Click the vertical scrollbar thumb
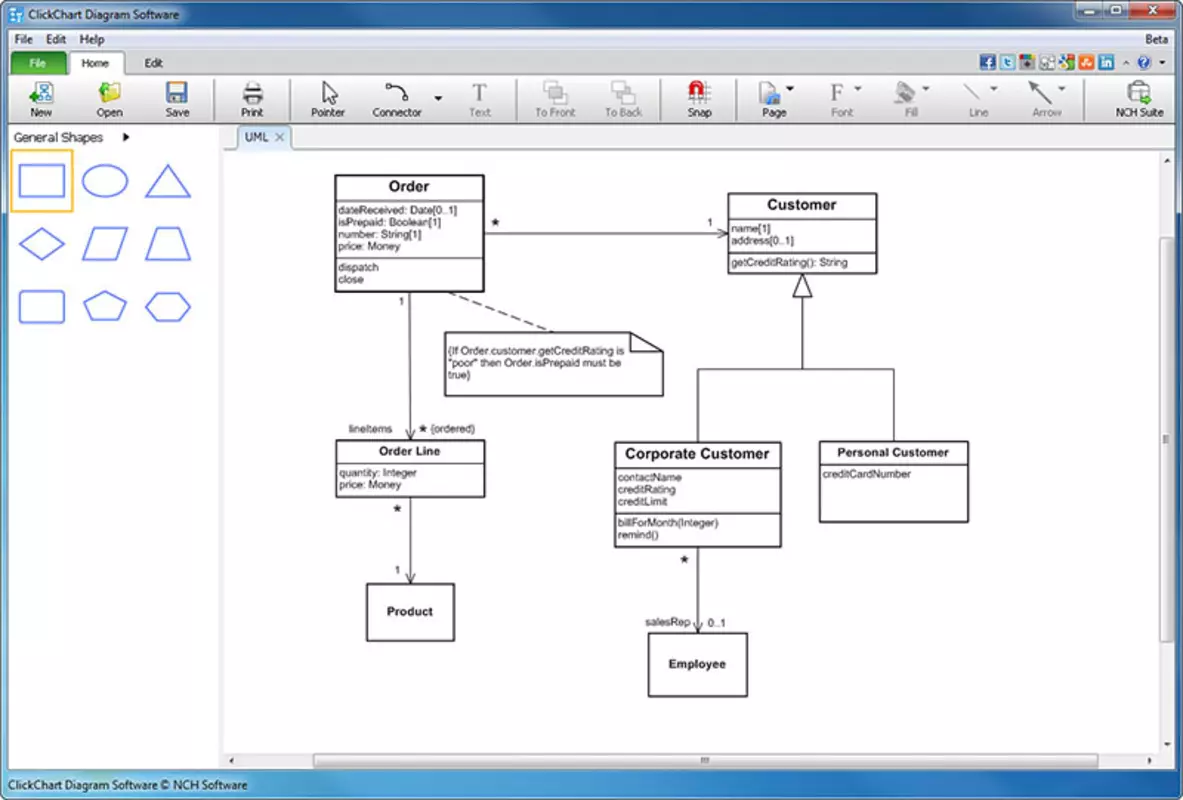 (1166, 439)
